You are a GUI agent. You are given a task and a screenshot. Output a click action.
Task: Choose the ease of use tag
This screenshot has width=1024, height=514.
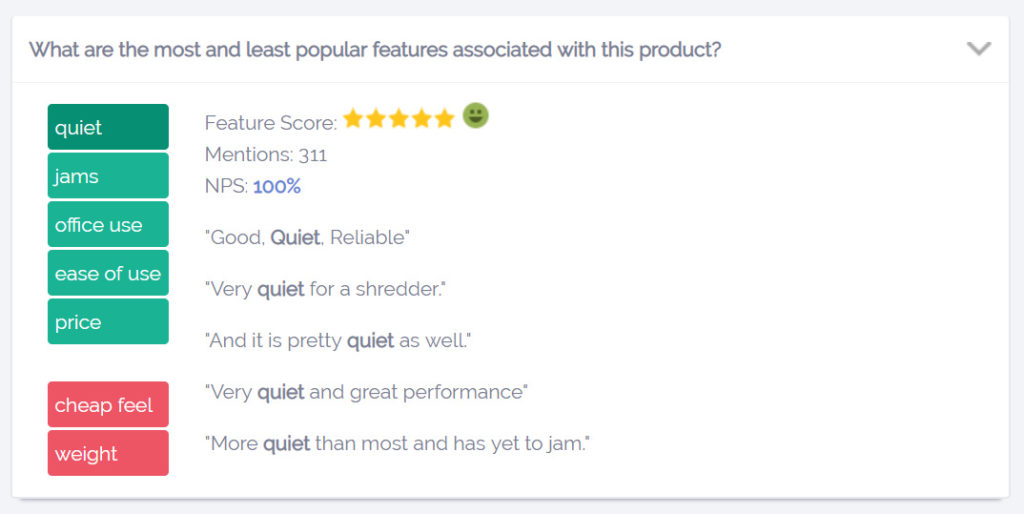tap(108, 273)
